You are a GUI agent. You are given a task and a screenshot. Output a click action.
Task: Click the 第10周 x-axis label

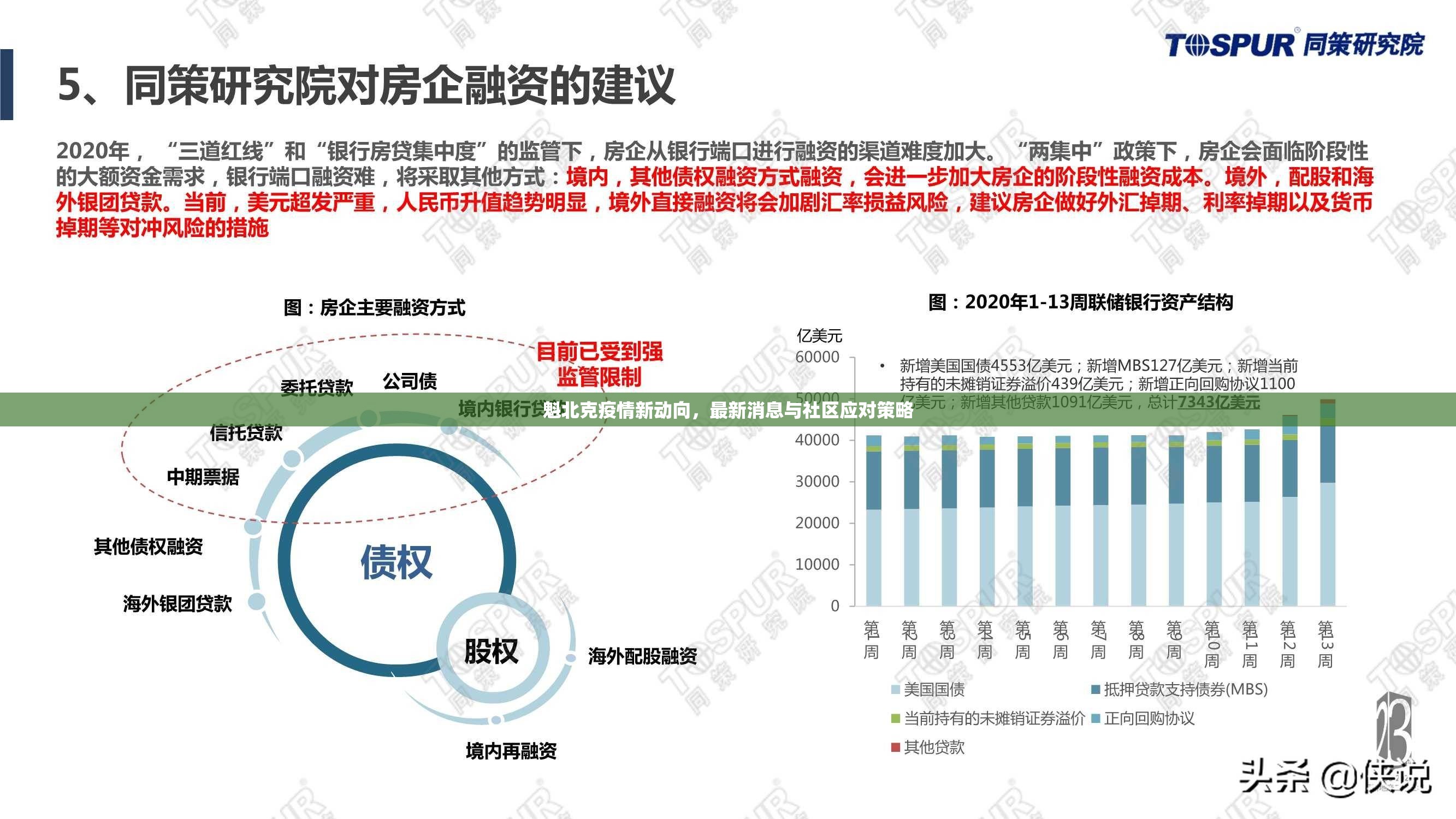click(1212, 644)
